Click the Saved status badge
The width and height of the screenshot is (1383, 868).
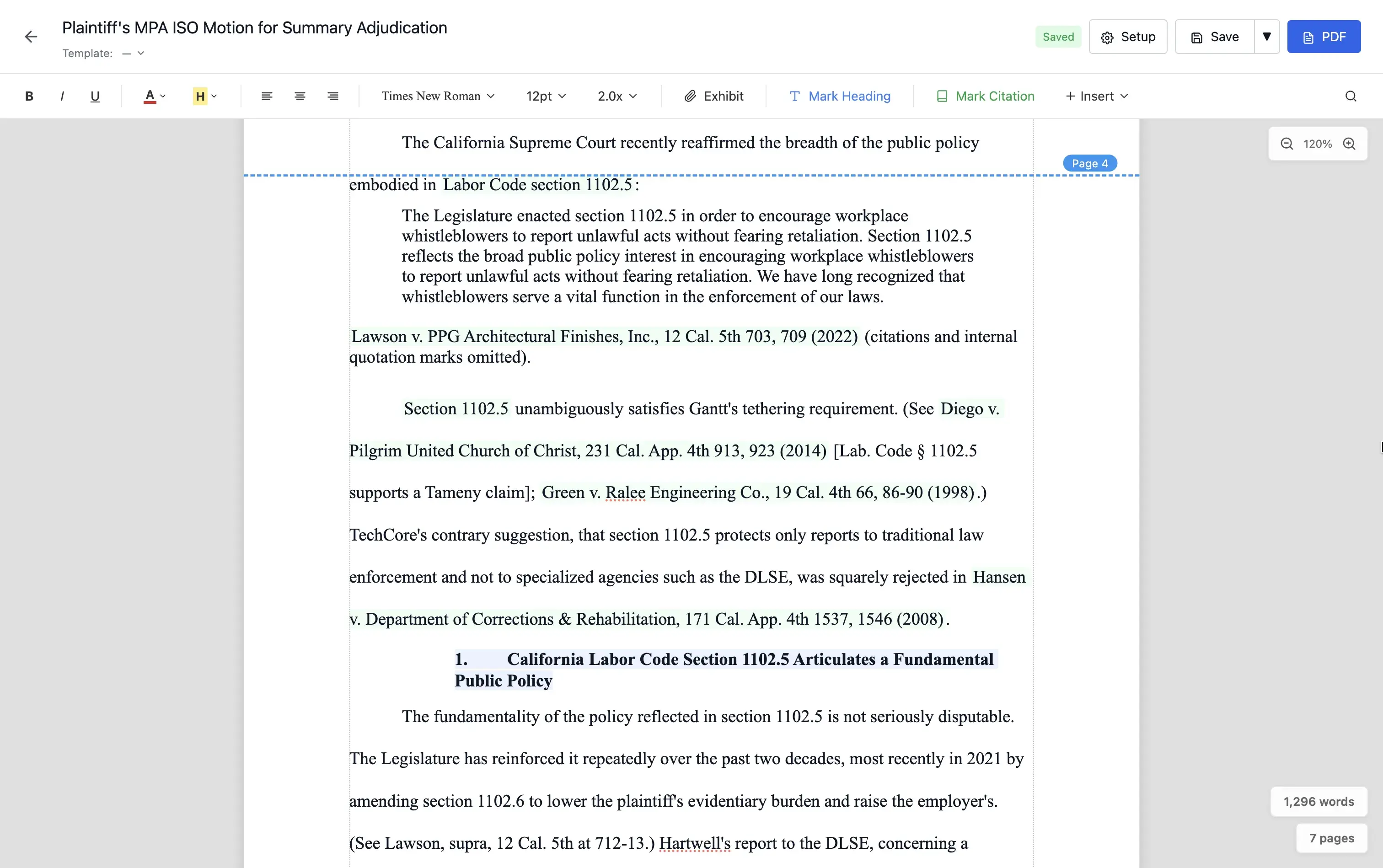(1058, 37)
